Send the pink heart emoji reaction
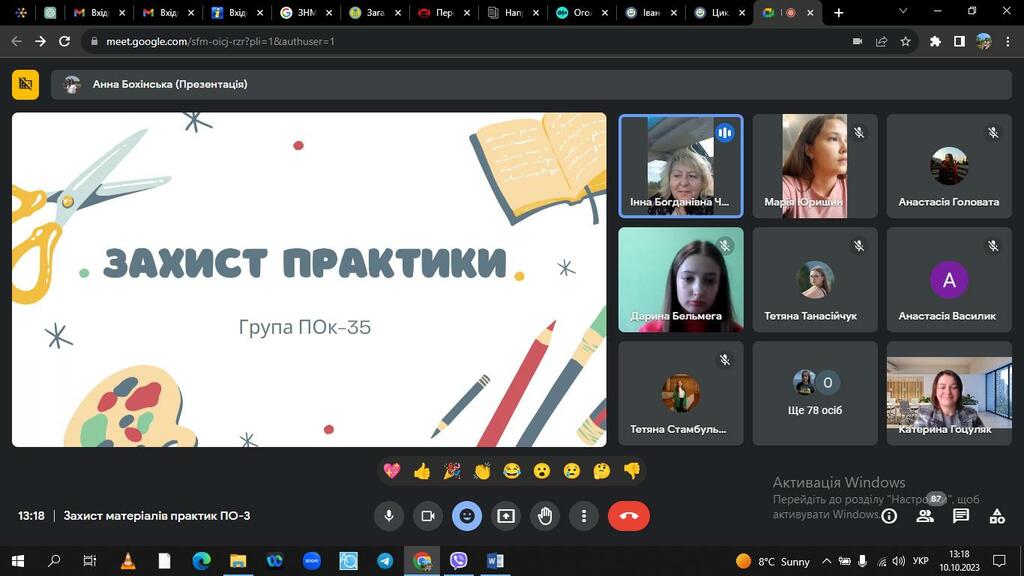 (392, 470)
